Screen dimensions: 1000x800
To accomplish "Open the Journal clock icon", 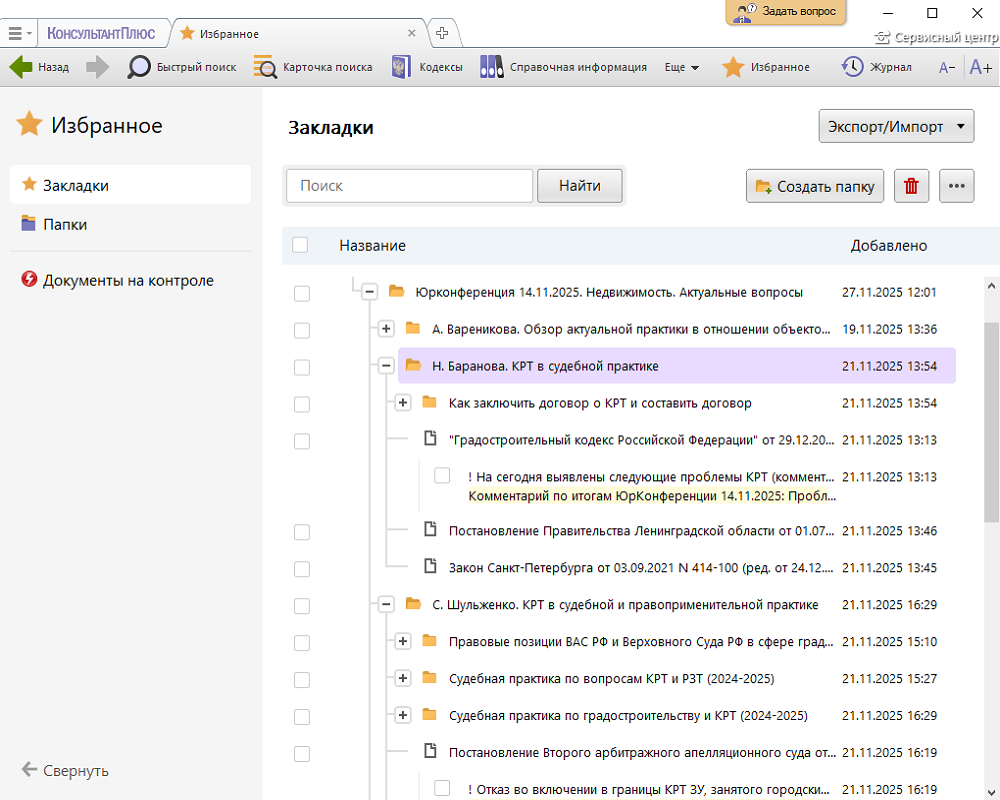I will pyautogui.click(x=852, y=67).
